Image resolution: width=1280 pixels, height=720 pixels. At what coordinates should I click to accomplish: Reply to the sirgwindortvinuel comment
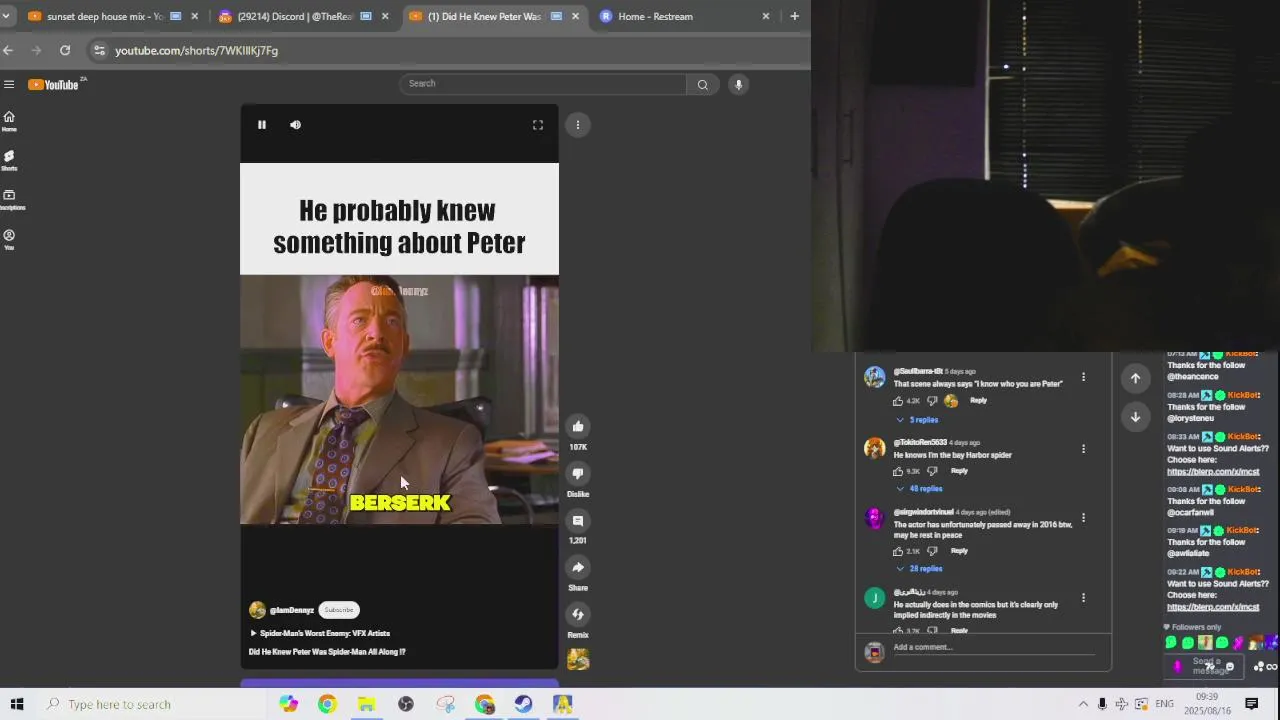point(959,551)
